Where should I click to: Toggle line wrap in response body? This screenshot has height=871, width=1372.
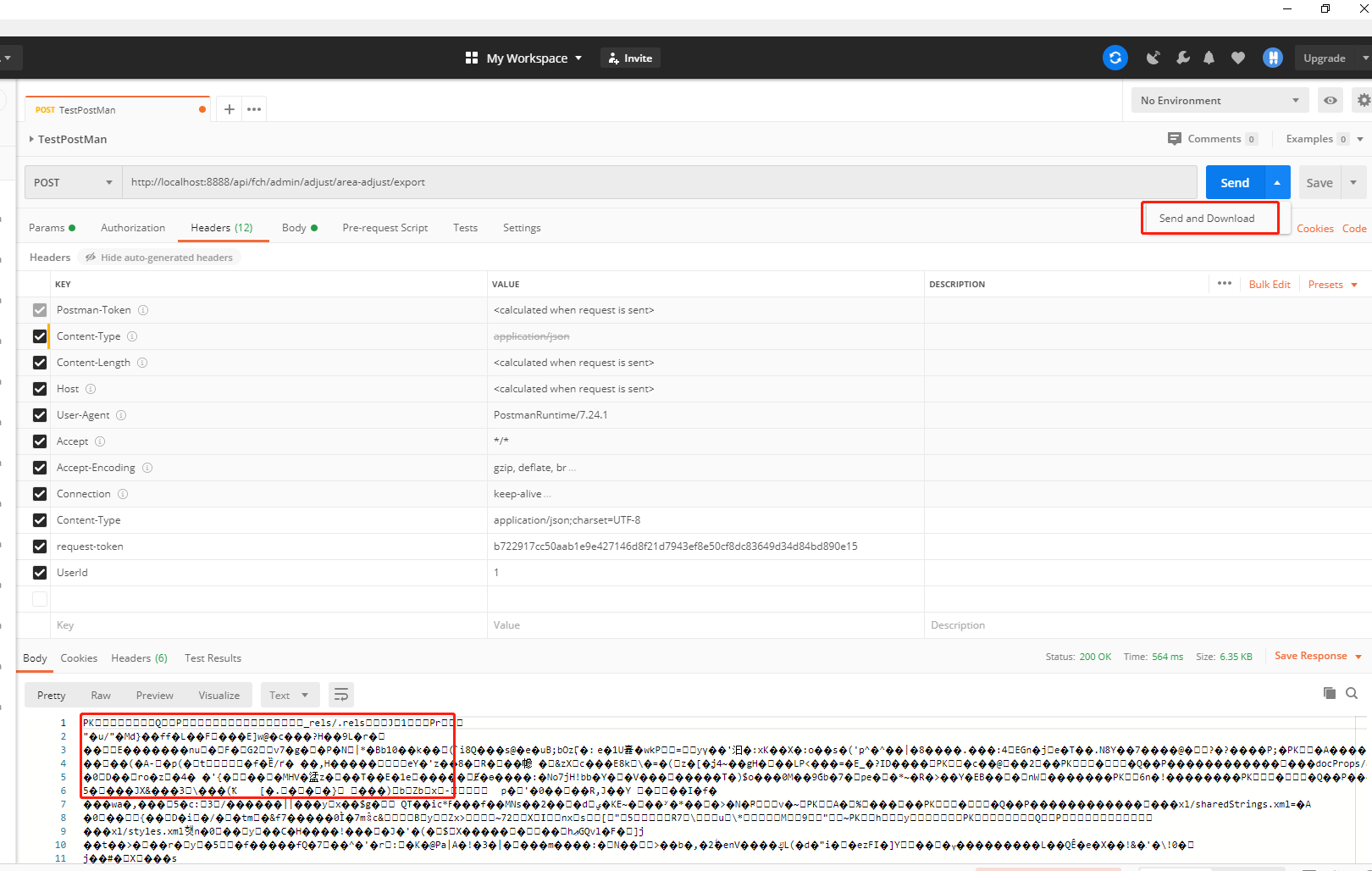click(341, 695)
